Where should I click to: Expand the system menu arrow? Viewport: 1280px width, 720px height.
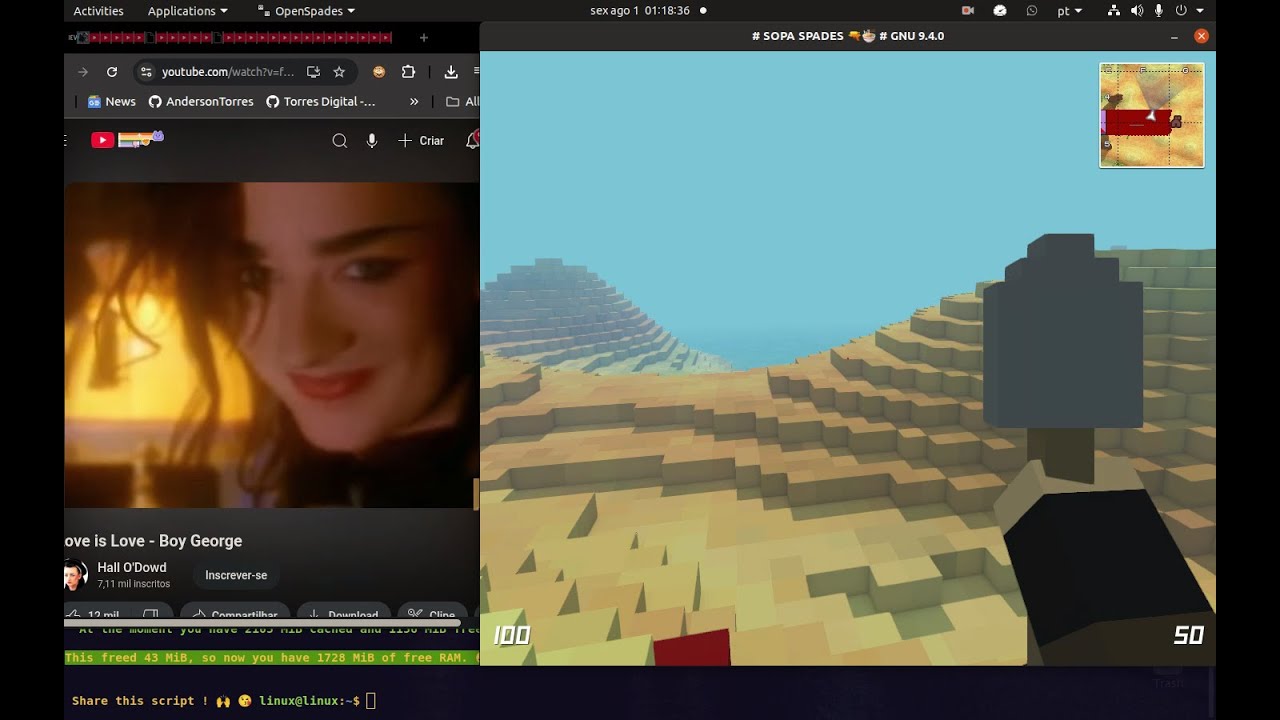tap(1200, 11)
